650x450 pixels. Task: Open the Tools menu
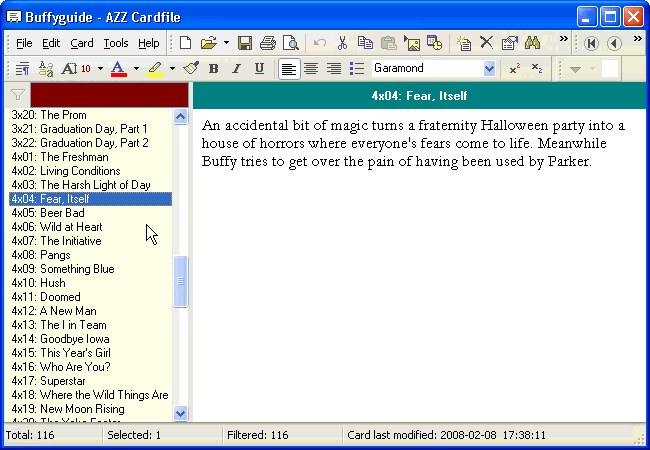[x=116, y=43]
